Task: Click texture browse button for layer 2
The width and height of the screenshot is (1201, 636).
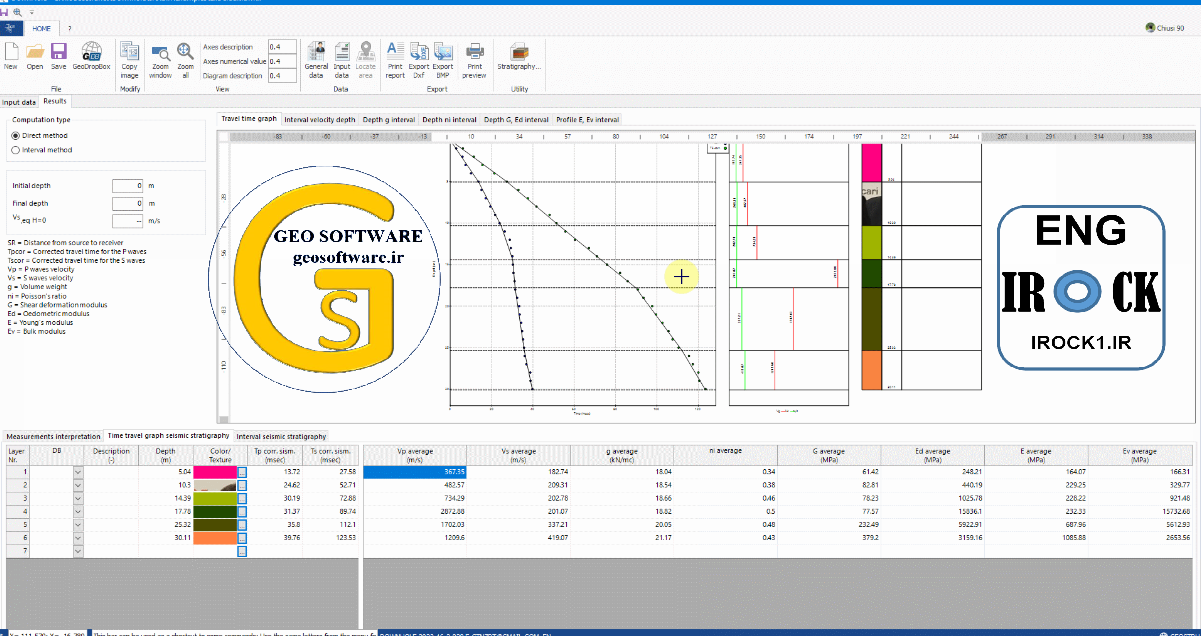Action: 242,484
